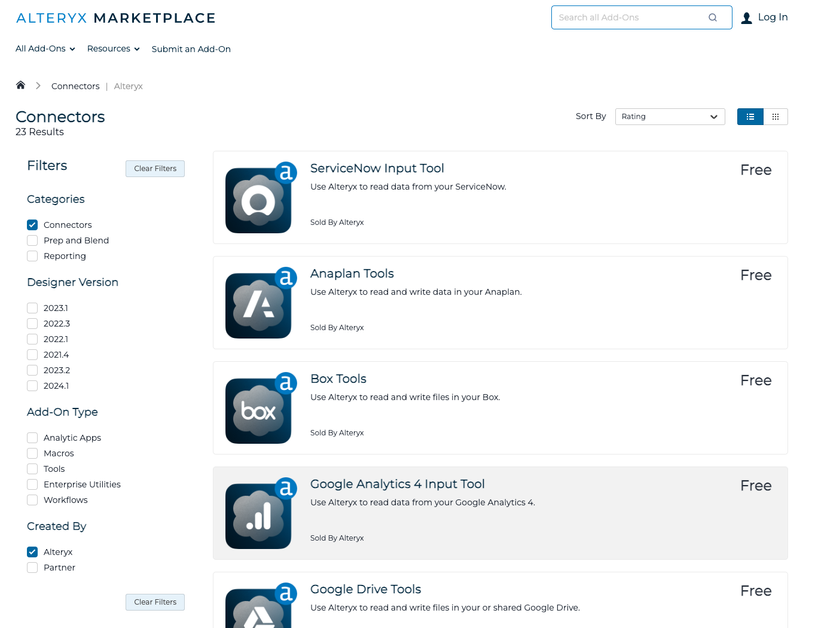Click the search magnifier icon
The height and width of the screenshot is (628, 815).
[x=712, y=17]
